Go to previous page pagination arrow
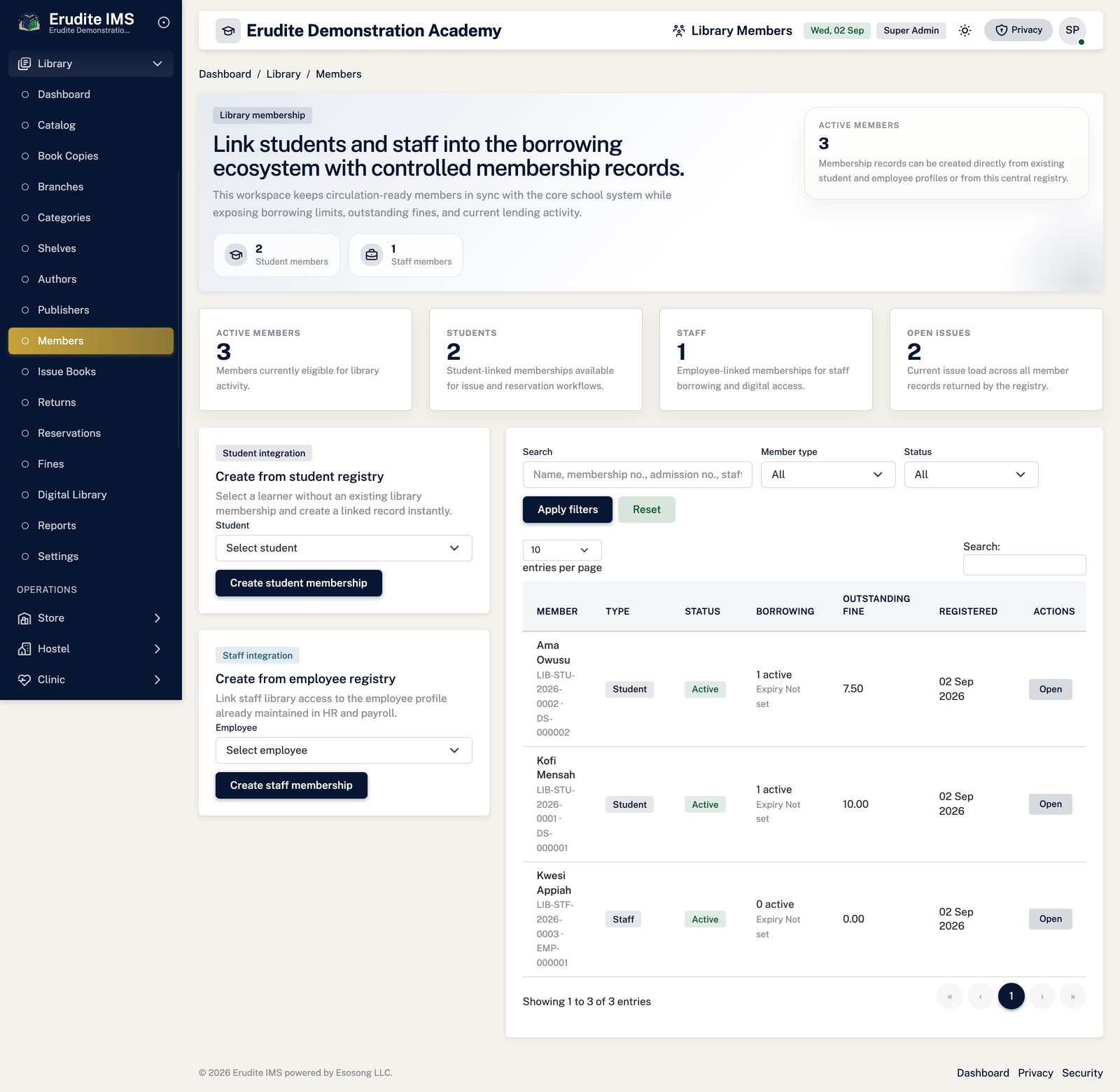 981,996
